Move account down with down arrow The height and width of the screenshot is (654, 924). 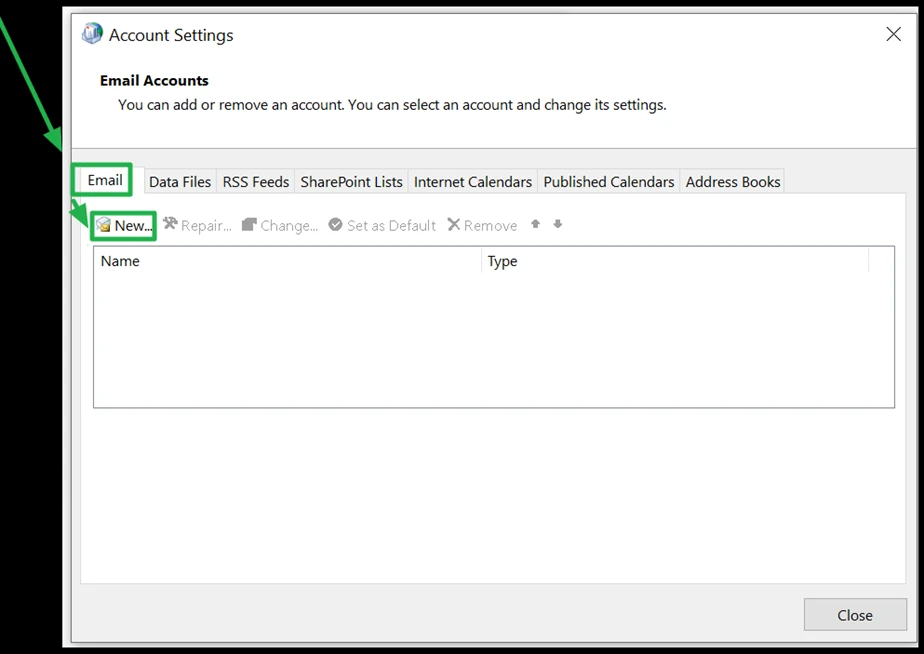coord(558,224)
